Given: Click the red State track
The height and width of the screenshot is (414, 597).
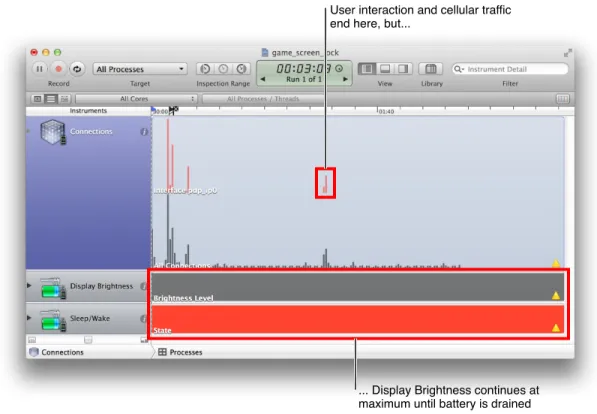Looking at the screenshot, I should (x=358, y=319).
